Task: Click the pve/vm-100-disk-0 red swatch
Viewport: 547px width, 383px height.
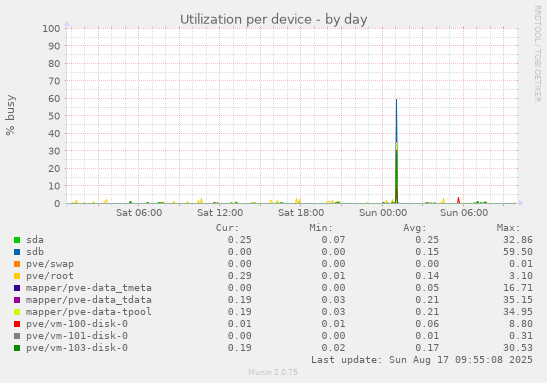Action: tap(17, 324)
